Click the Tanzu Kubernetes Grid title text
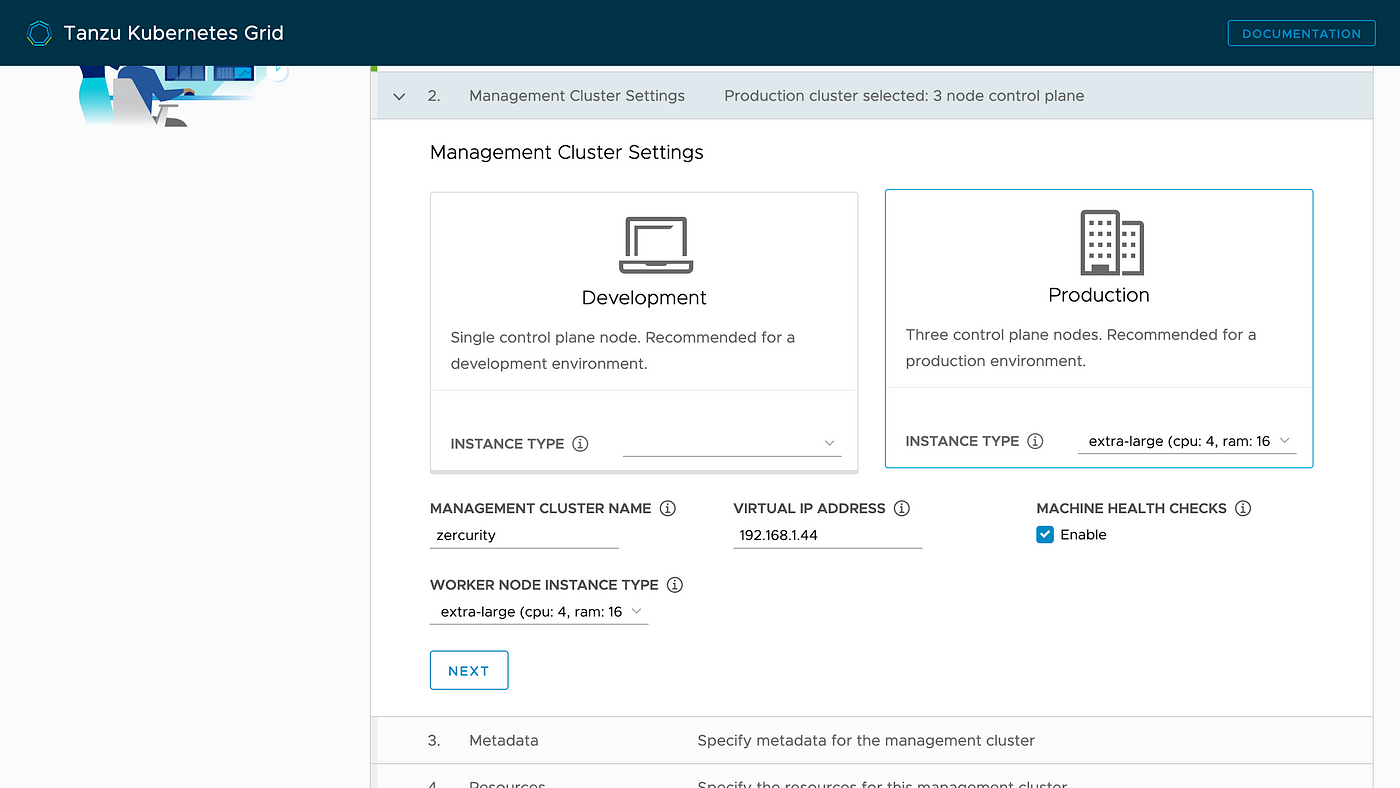This screenshot has height=788, width=1400. [x=174, y=33]
